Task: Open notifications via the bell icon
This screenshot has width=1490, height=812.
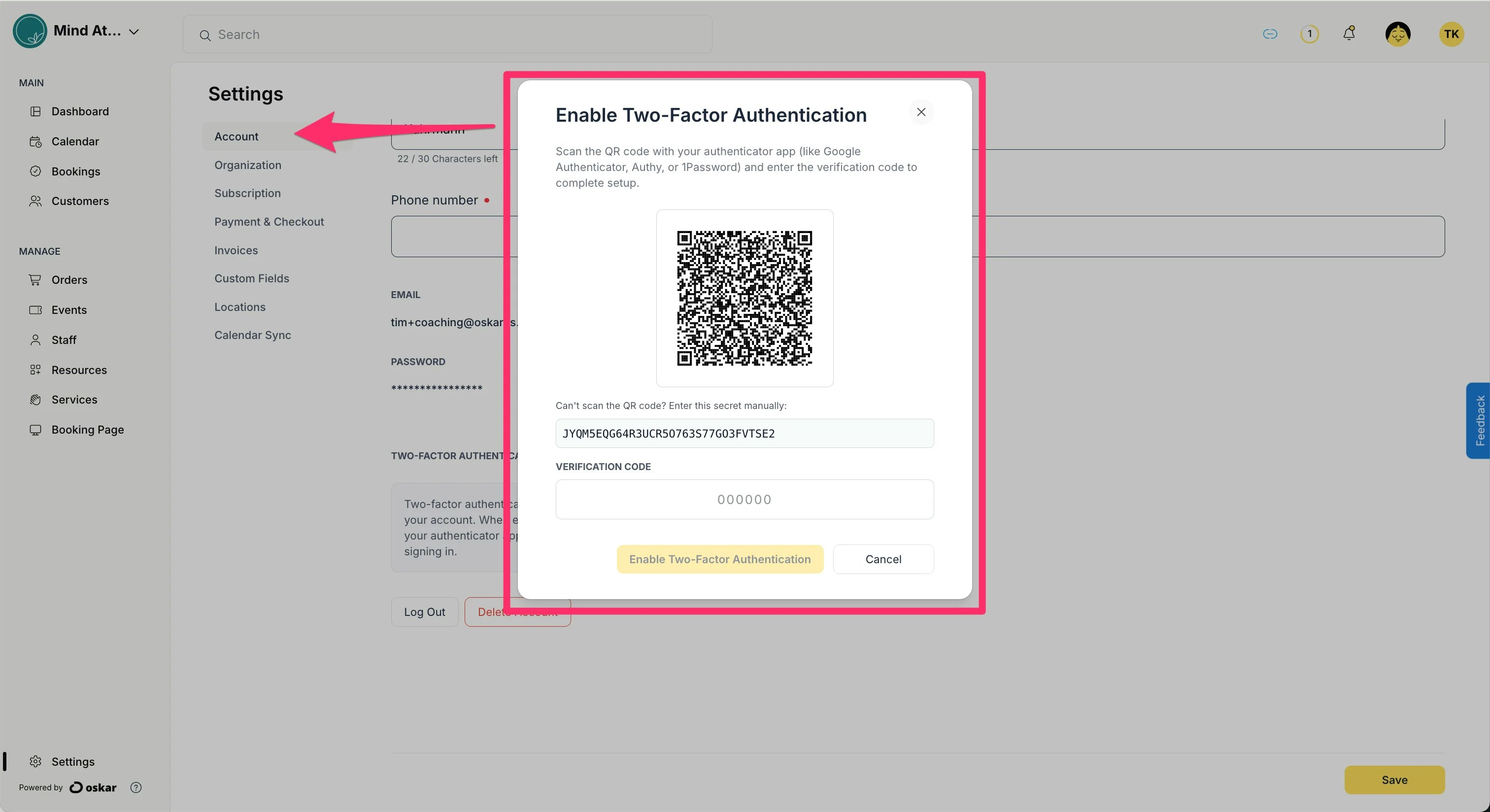Action: (x=1349, y=34)
